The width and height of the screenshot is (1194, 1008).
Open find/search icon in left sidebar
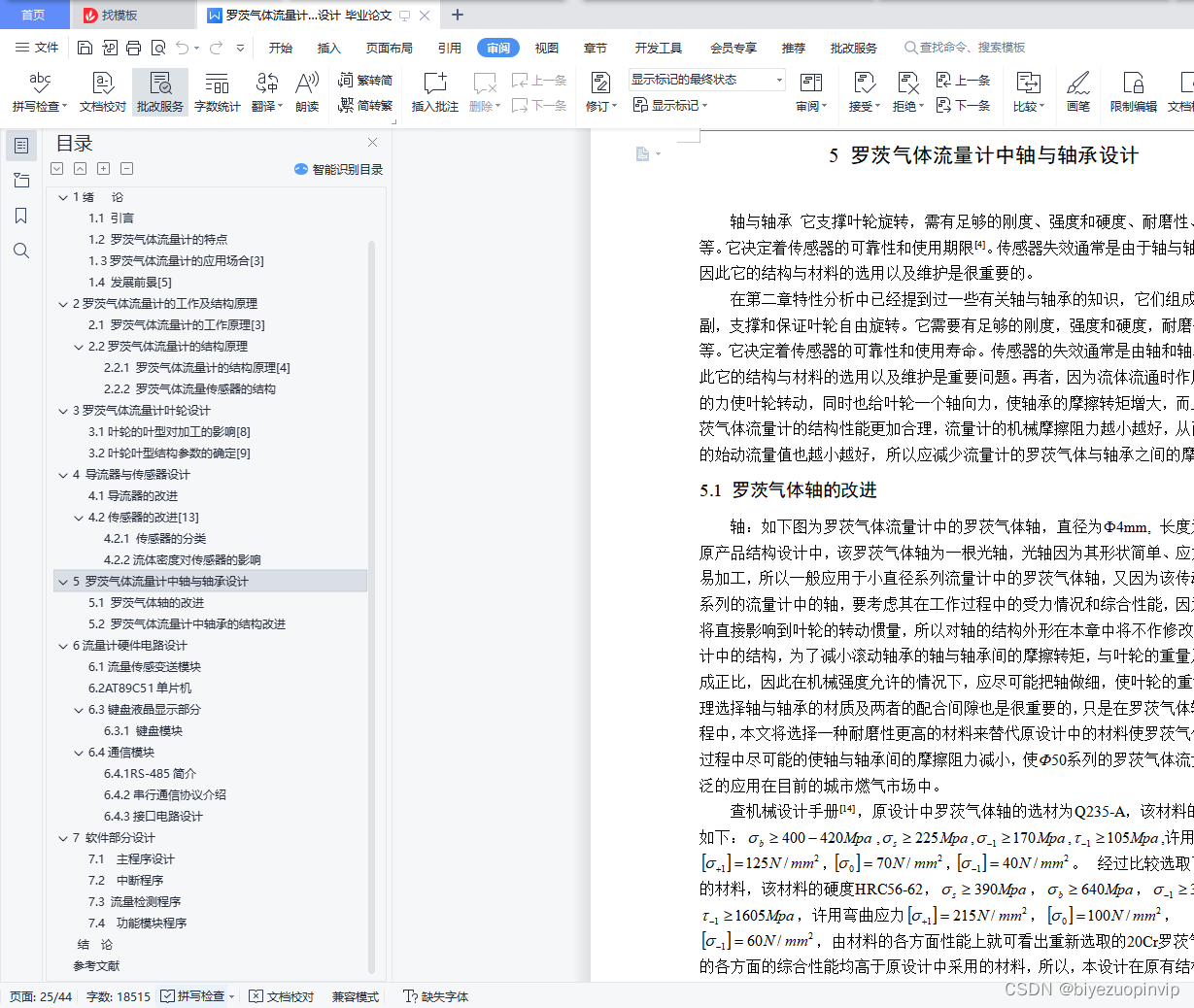[21, 251]
